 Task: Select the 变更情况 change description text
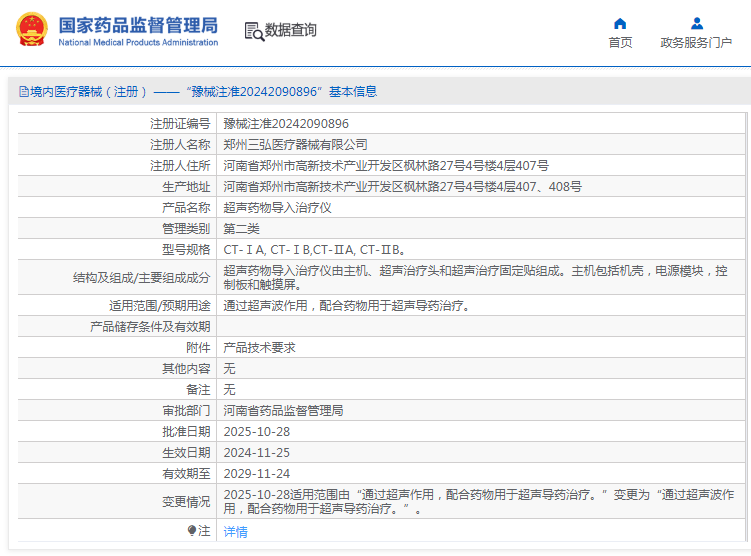coord(479,501)
